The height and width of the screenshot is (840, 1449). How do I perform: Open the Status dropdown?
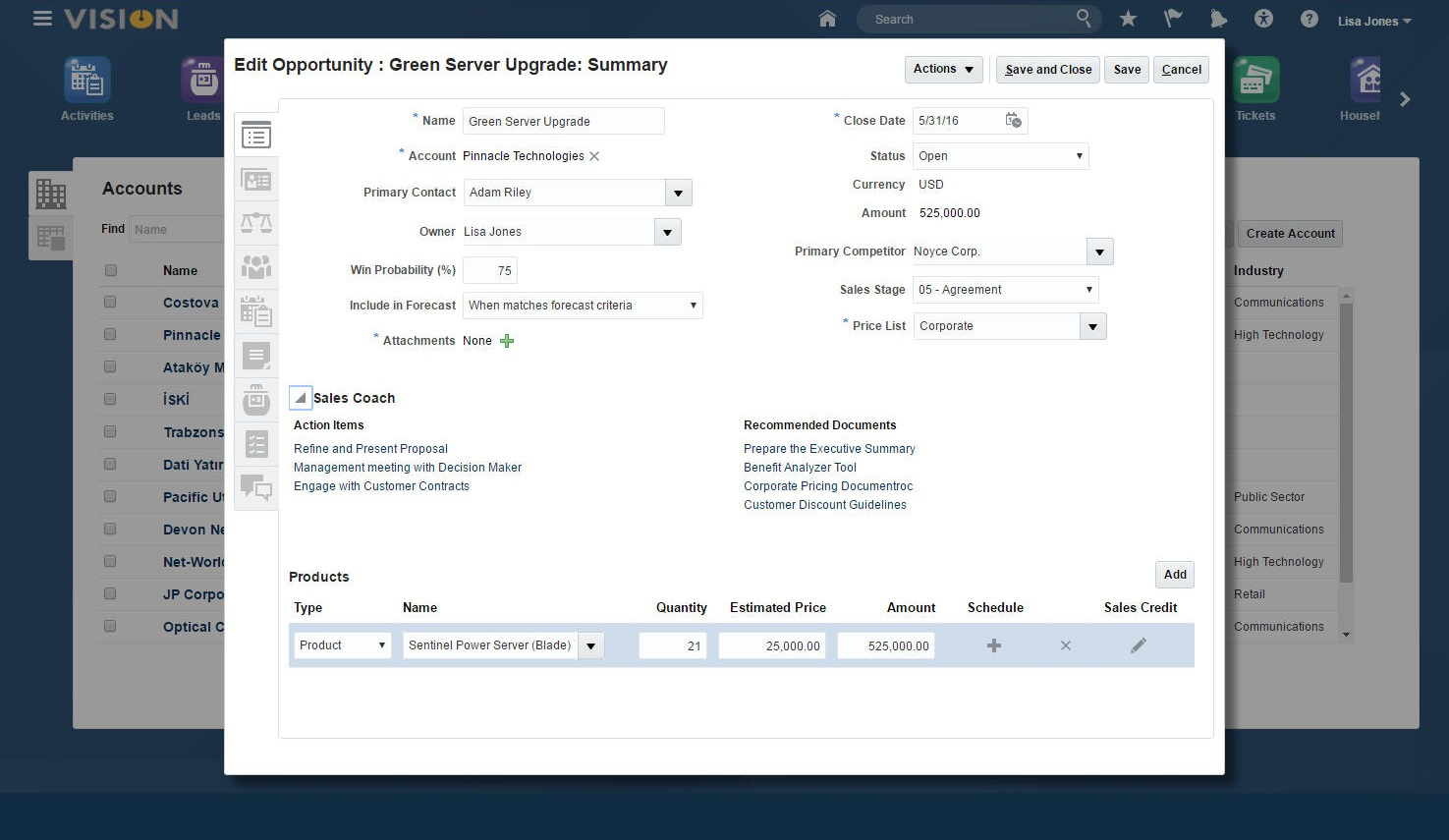click(x=1000, y=156)
